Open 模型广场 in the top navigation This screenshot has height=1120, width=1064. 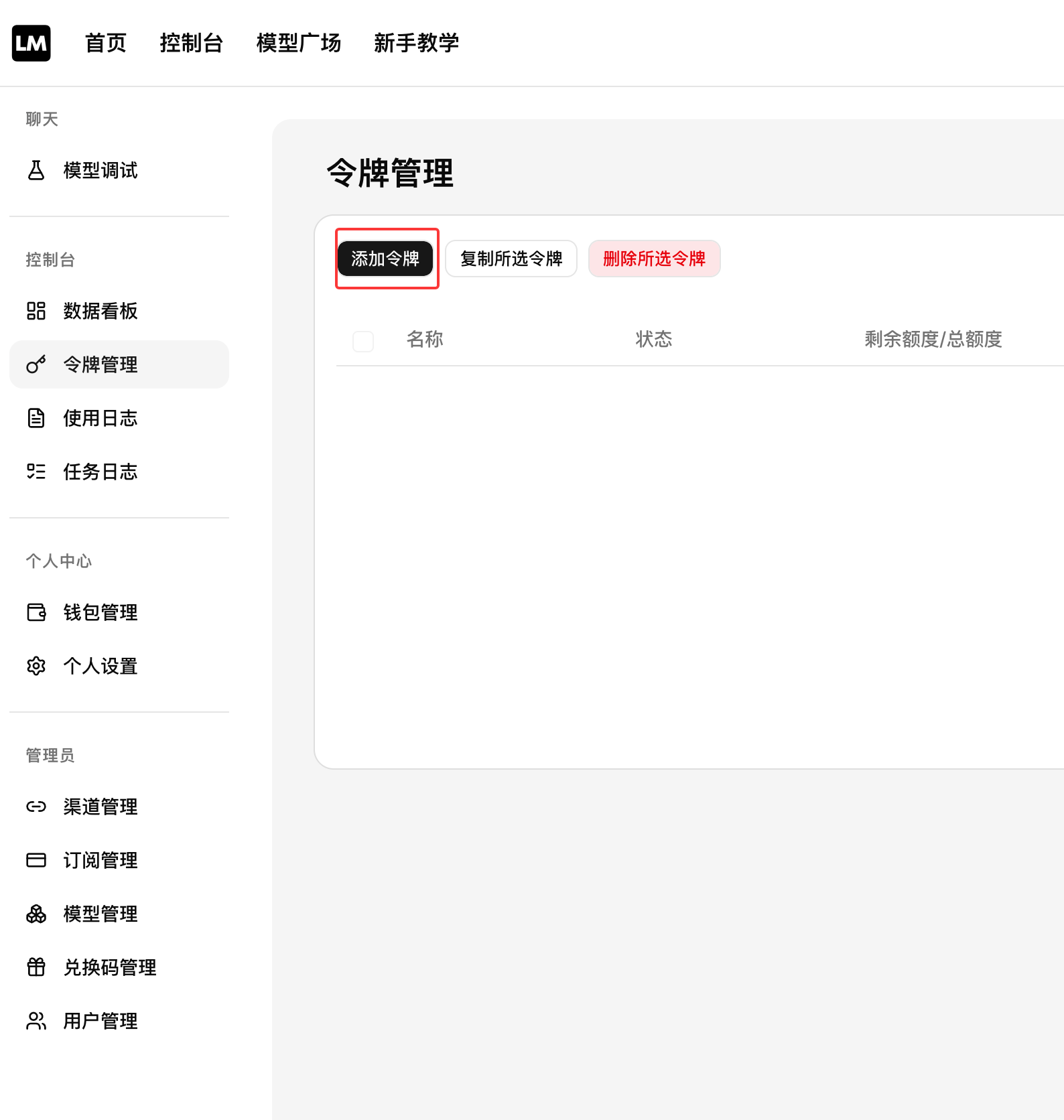coord(299,44)
